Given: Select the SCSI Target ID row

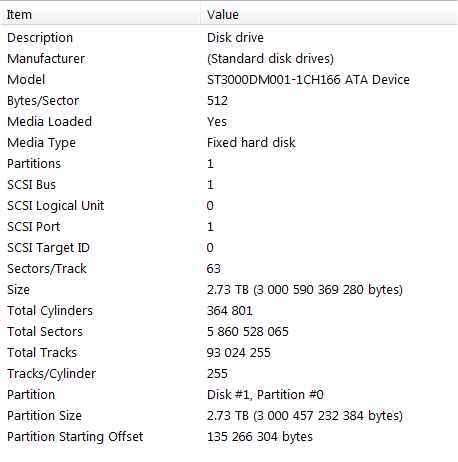Looking at the screenshot, I should pyautogui.click(x=229, y=248).
